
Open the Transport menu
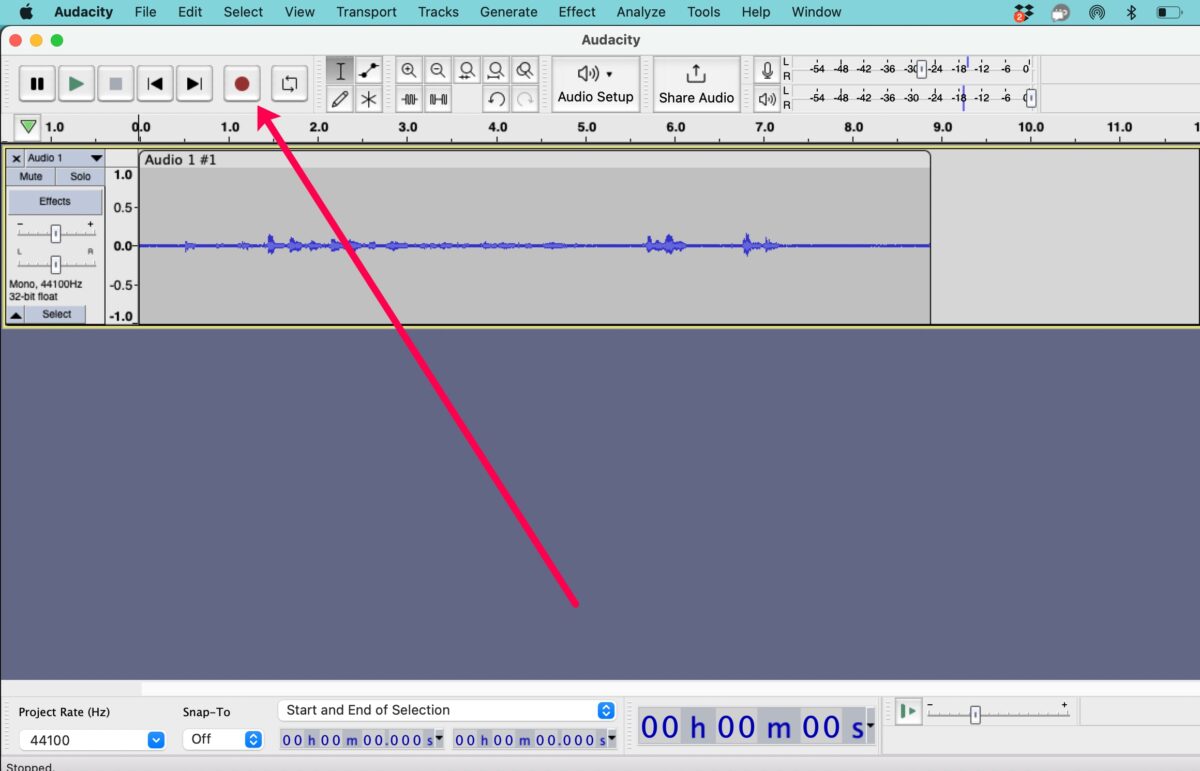coord(366,12)
